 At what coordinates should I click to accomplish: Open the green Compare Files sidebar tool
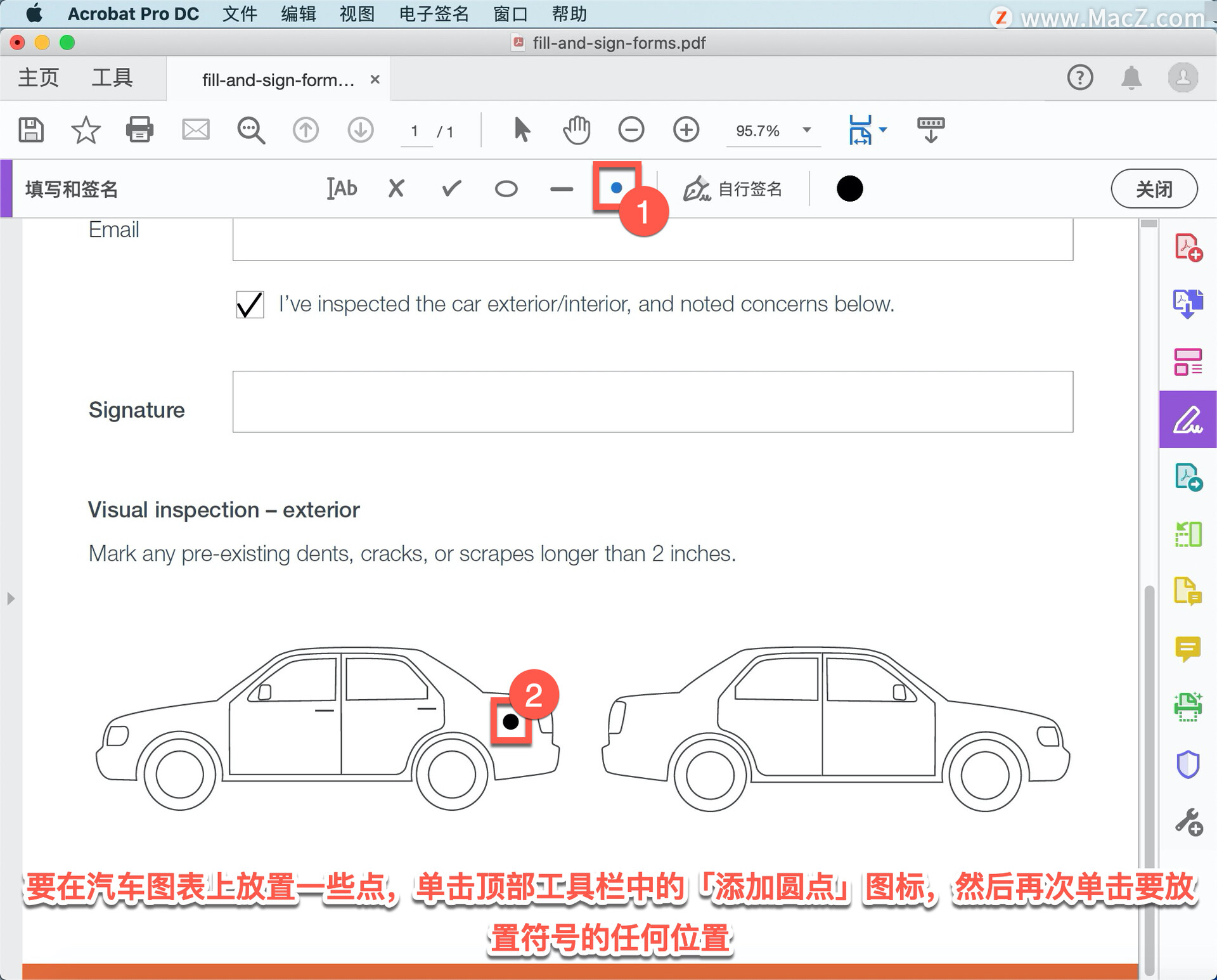[x=1188, y=534]
